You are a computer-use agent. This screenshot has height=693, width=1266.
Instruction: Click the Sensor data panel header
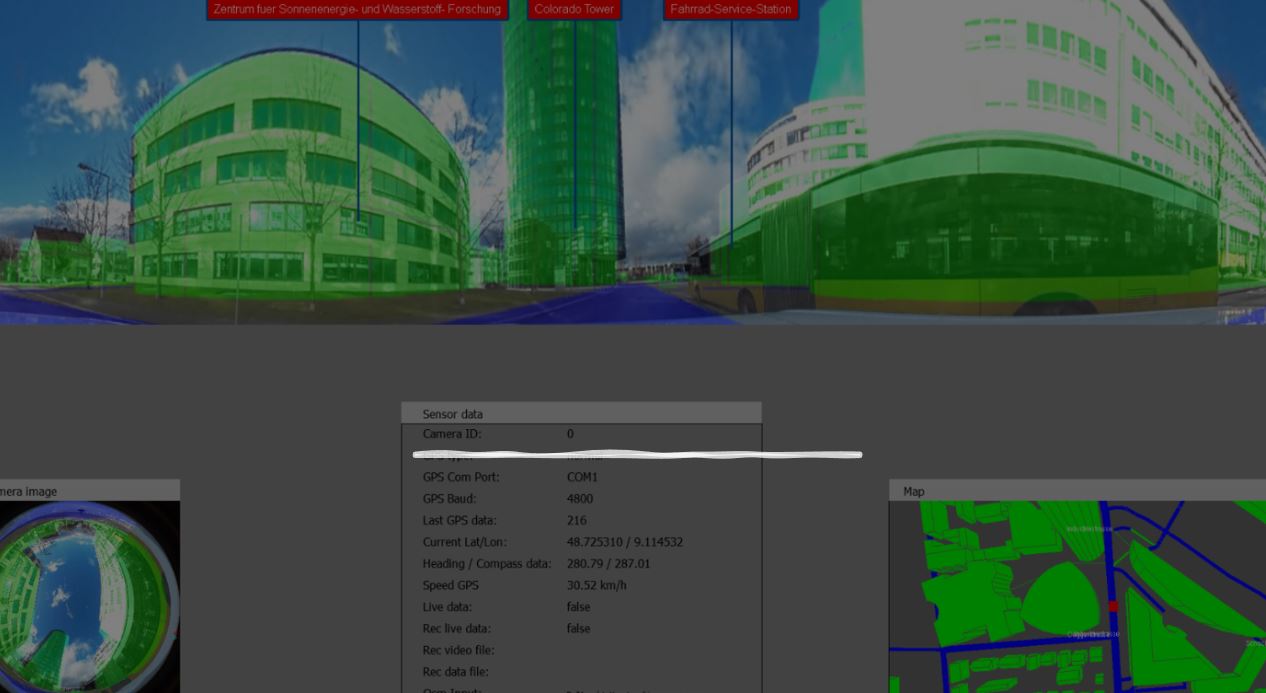click(453, 414)
